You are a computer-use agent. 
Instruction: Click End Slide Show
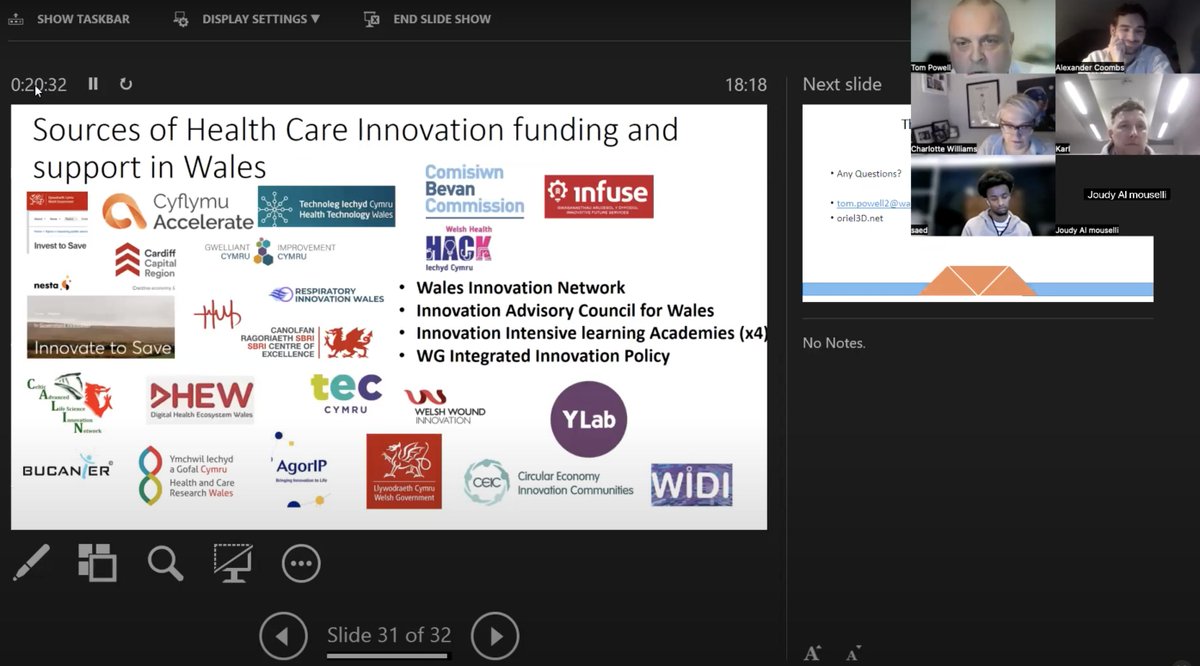point(427,19)
